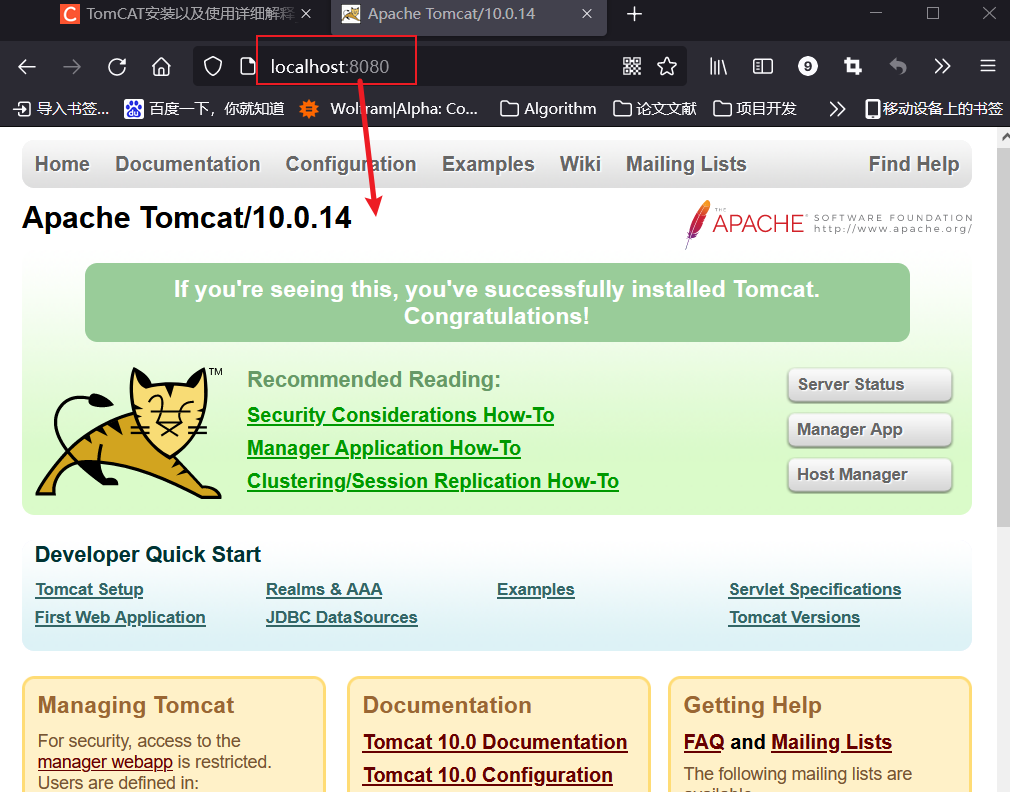Image resolution: width=1010 pixels, height=792 pixels.
Task: Click the shield tracking protection icon
Action: coord(213,66)
